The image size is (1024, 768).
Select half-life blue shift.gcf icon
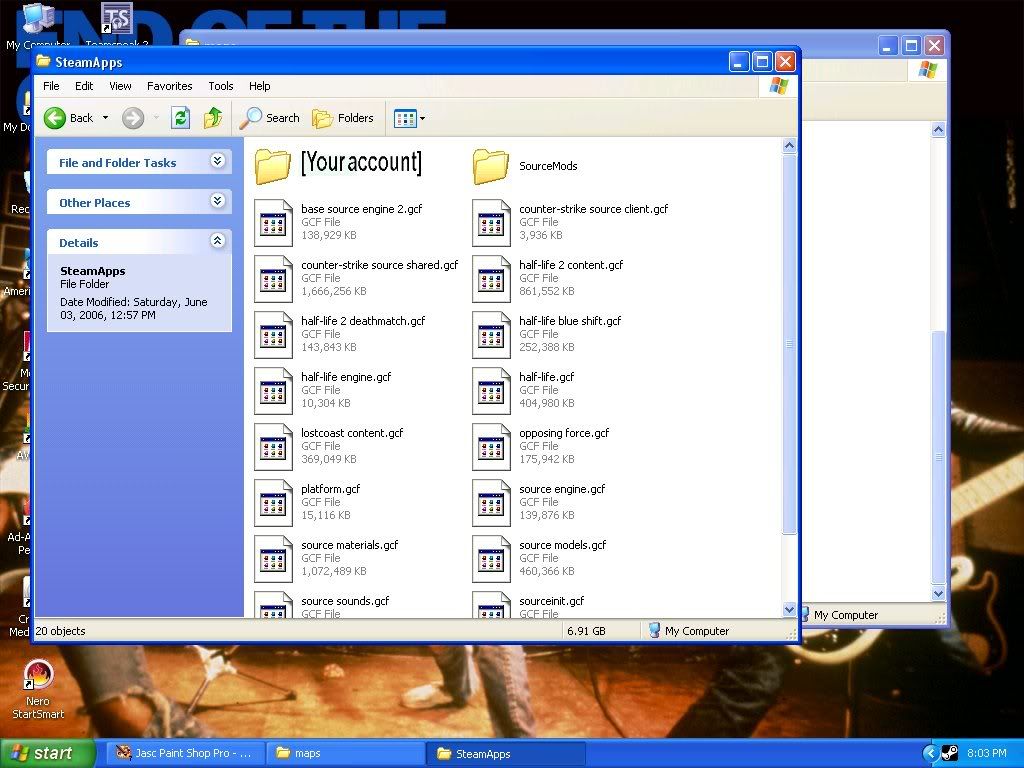pos(491,336)
